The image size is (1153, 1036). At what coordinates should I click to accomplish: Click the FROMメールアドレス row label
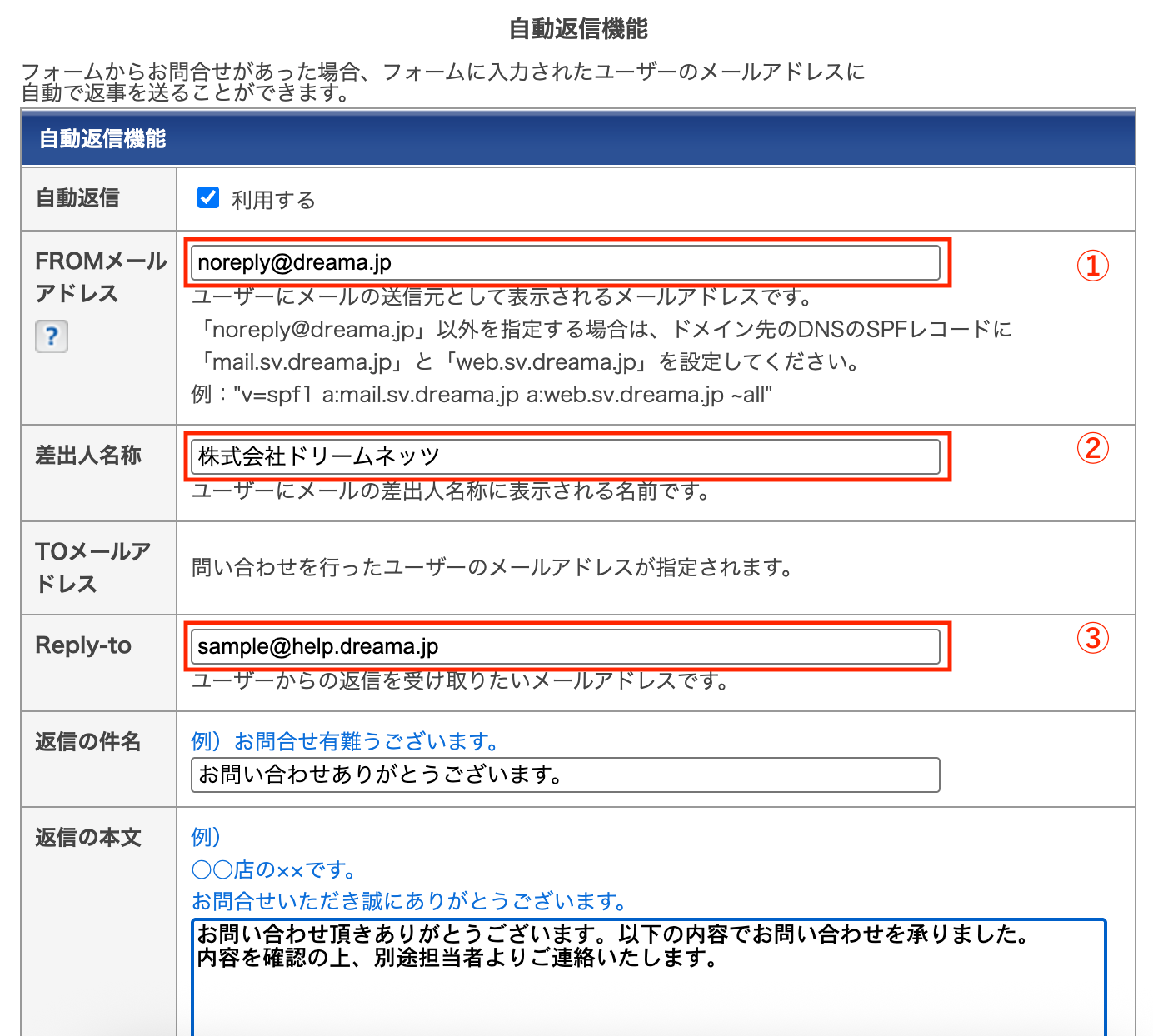pos(97,276)
